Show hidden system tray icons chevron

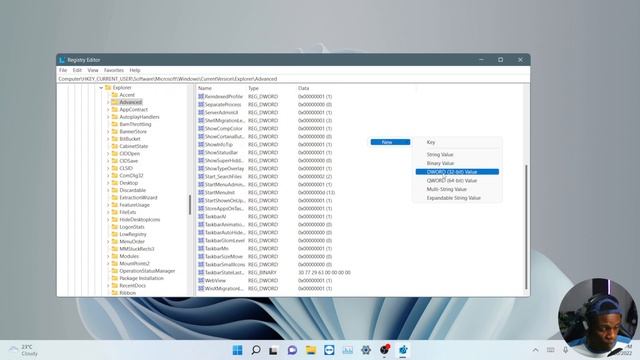(x=535, y=350)
